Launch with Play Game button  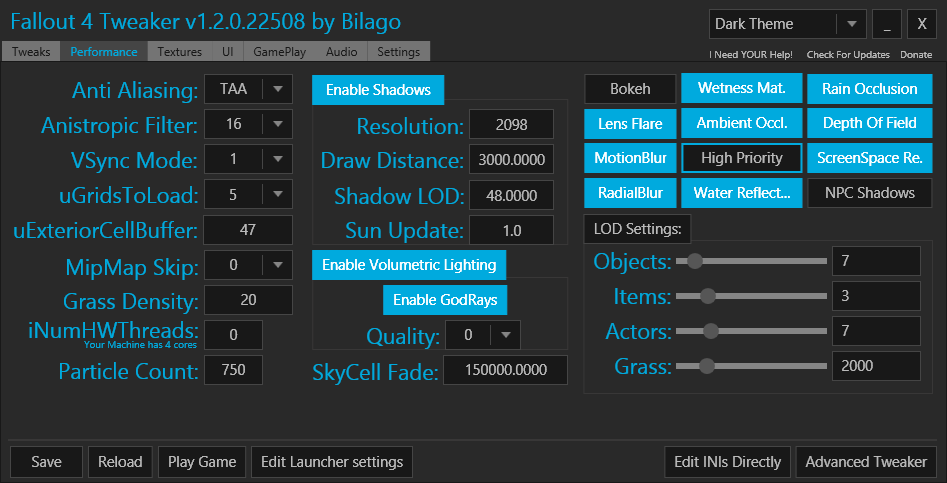pos(202,462)
